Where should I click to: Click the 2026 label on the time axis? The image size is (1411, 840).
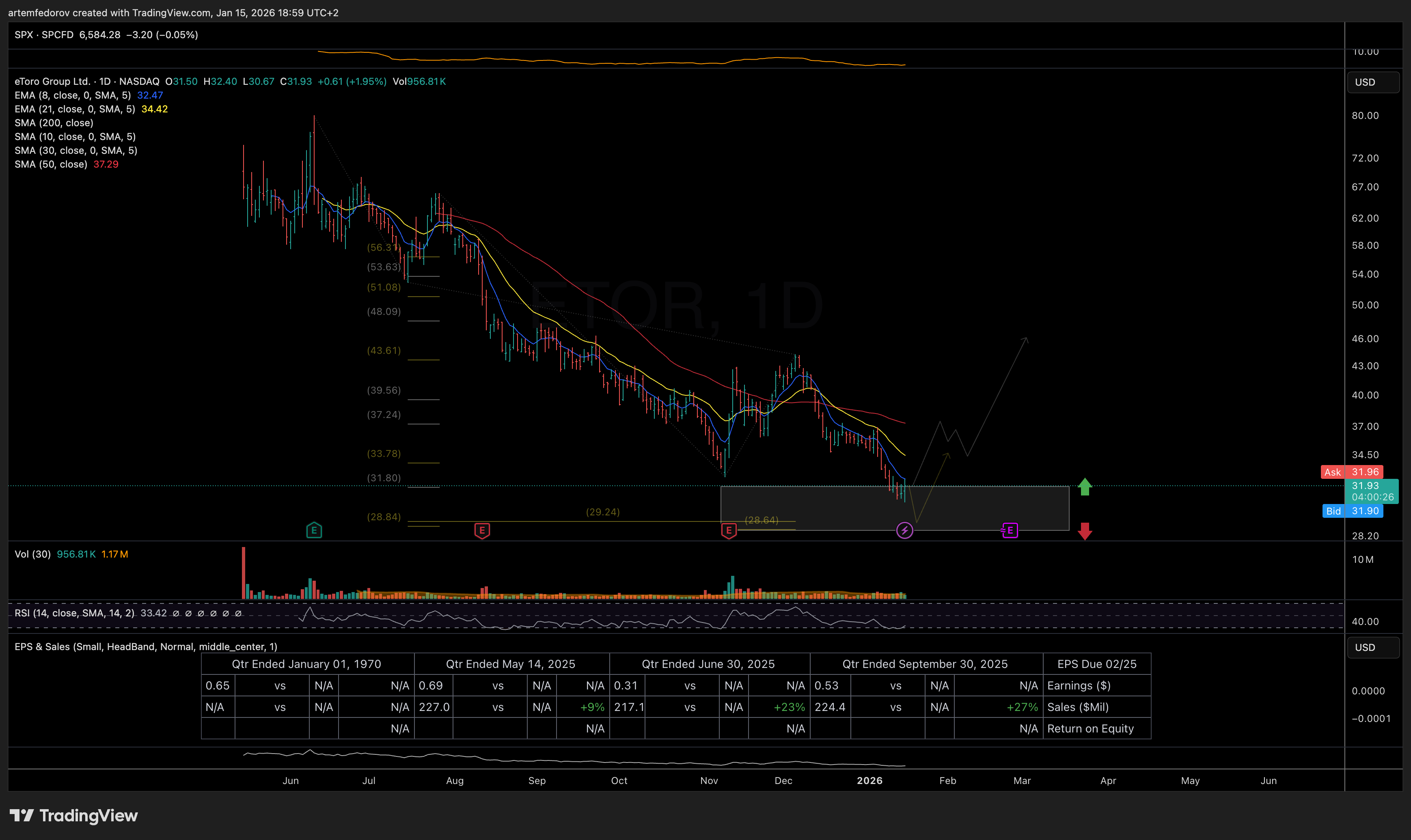click(x=870, y=781)
